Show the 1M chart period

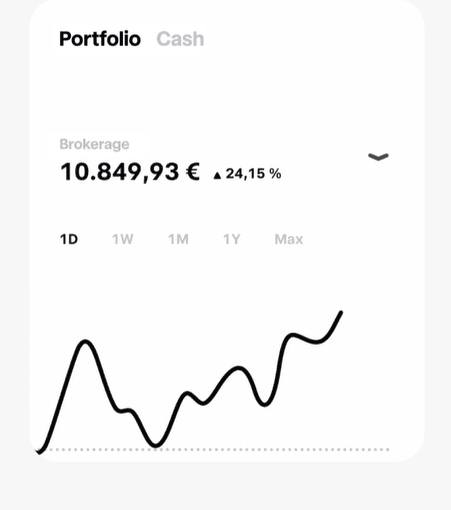coord(178,239)
